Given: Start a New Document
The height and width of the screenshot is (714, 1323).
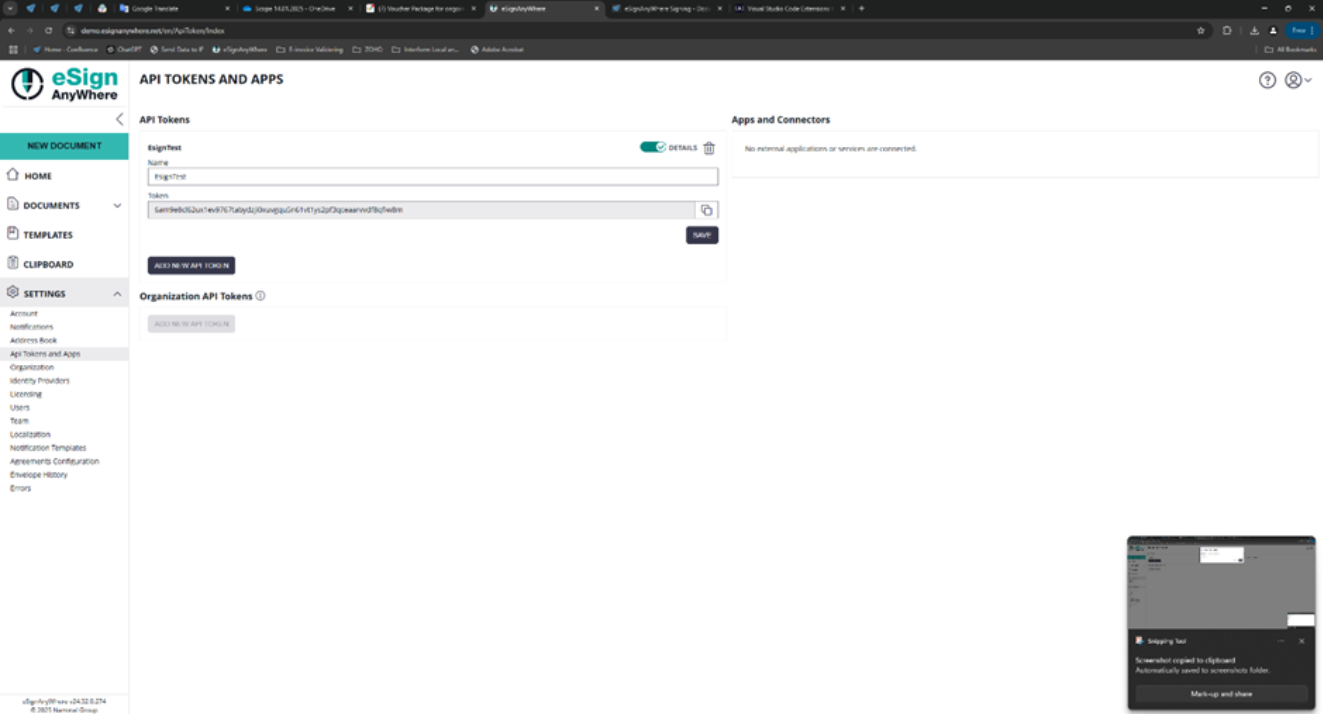Looking at the screenshot, I should (64, 146).
